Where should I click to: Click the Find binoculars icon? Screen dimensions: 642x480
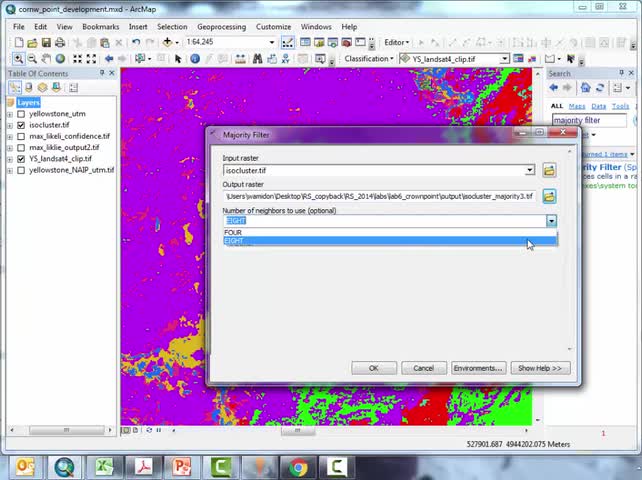click(x=257, y=59)
